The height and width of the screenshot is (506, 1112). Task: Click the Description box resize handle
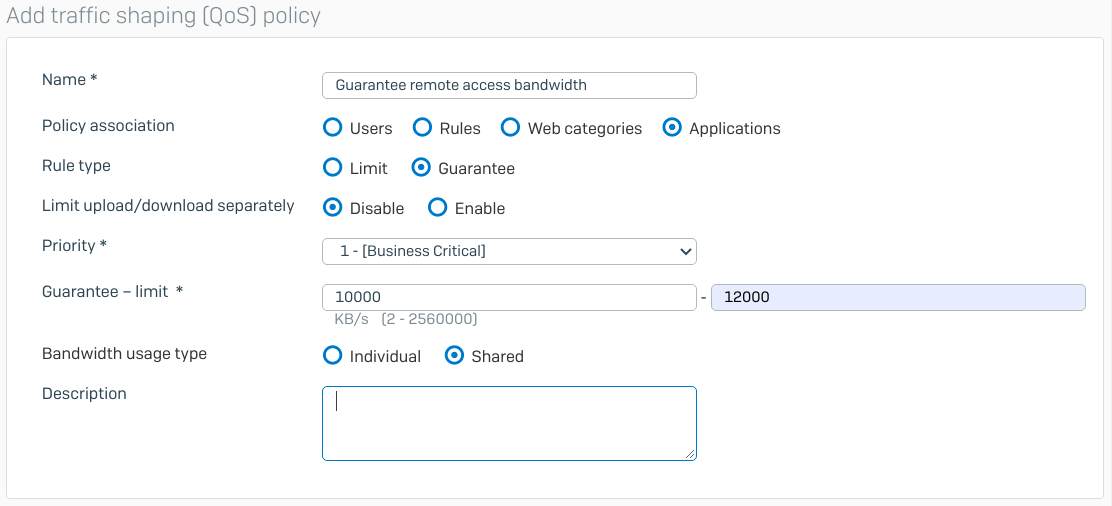(690, 454)
